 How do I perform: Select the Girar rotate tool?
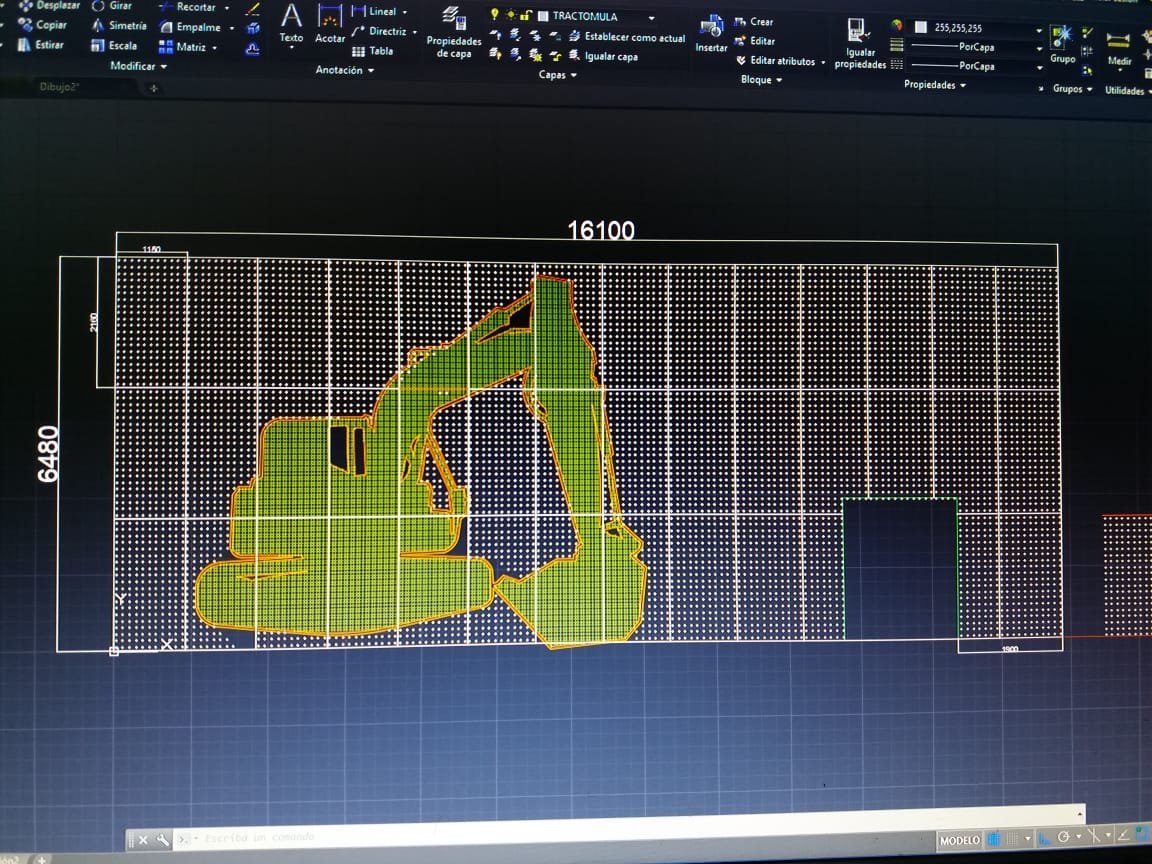coord(111,6)
